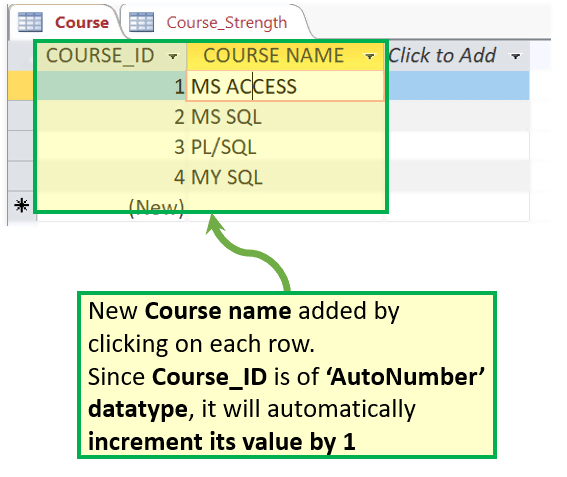Image resolution: width=567 pixels, height=477 pixels.
Task: Select the row selector for MS SQL record
Action: (21, 116)
